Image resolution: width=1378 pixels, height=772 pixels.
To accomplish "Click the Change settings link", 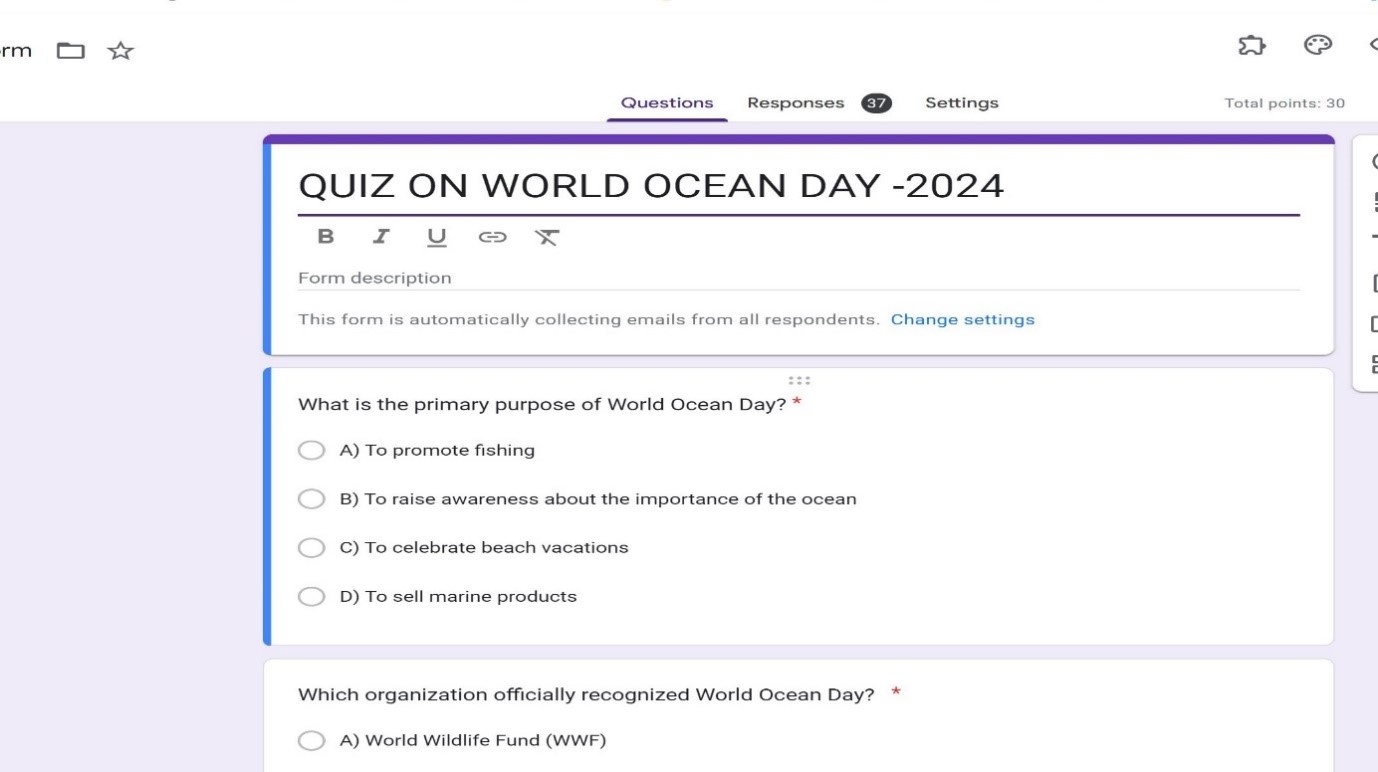I will (x=963, y=319).
